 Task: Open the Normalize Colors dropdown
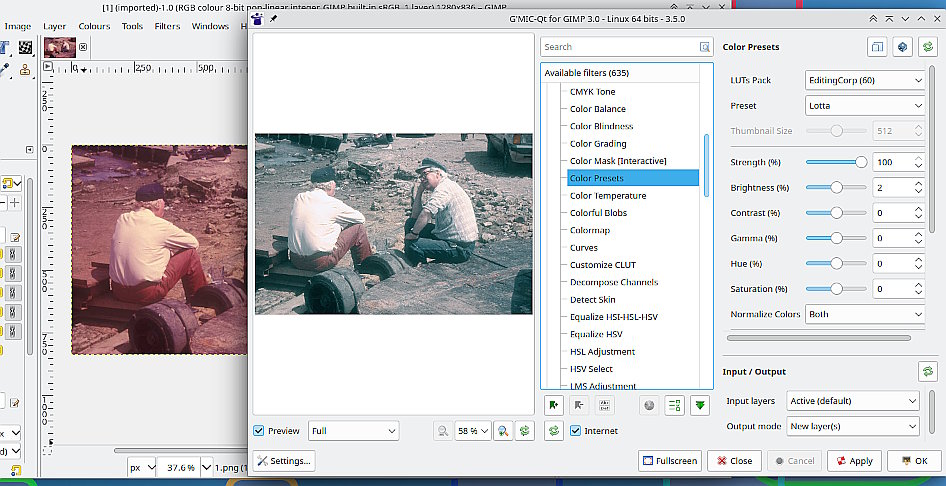pyautogui.click(x=864, y=314)
